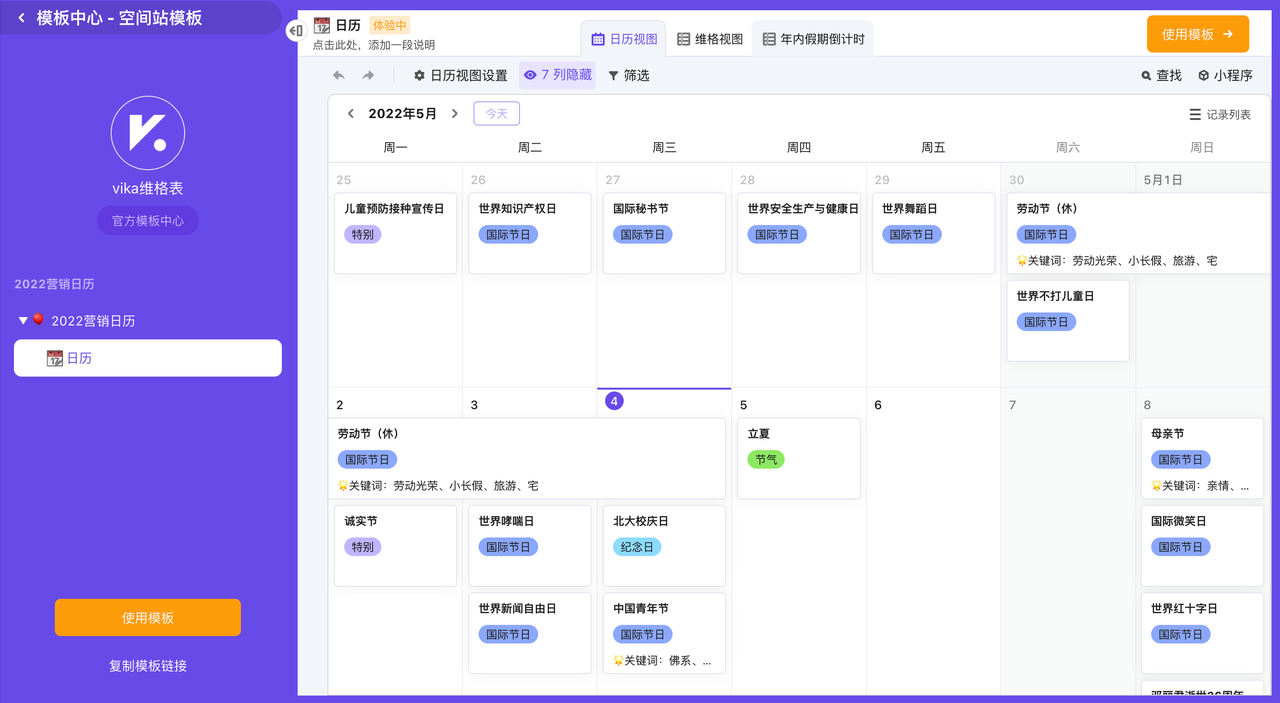The image size is (1280, 703).
Task: Click the undo arrow icon
Action: tap(339, 76)
